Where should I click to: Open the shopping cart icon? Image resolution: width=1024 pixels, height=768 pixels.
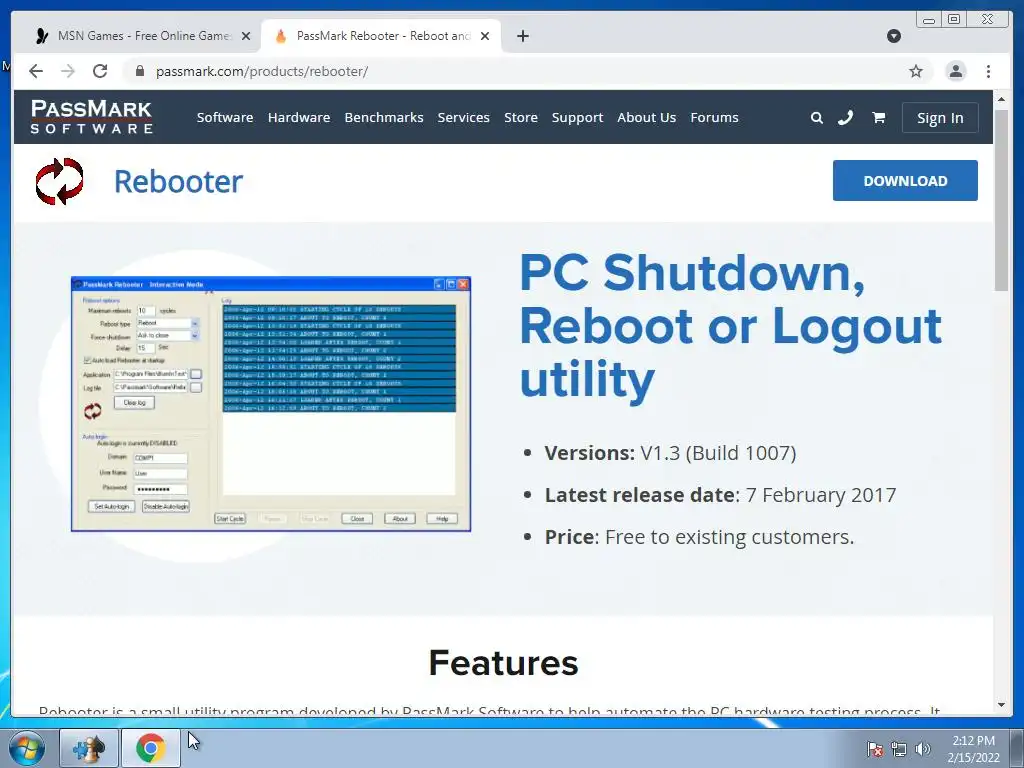pyautogui.click(x=878, y=118)
